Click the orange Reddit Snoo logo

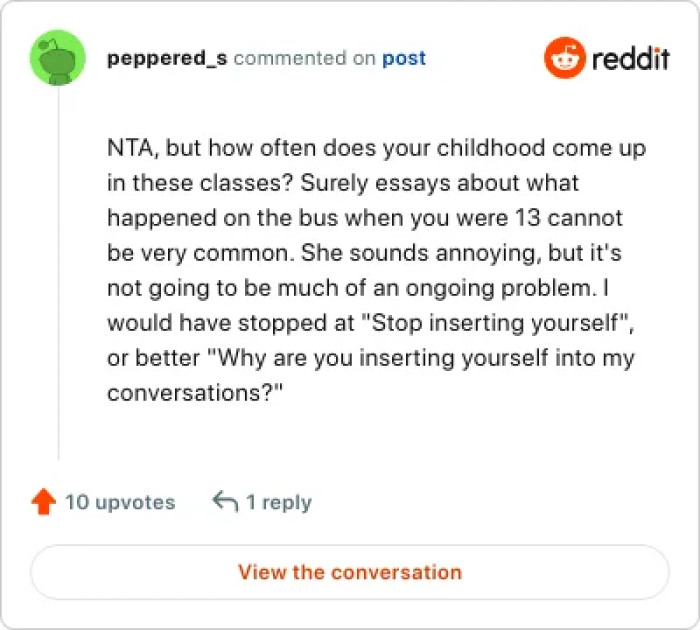coord(563,59)
